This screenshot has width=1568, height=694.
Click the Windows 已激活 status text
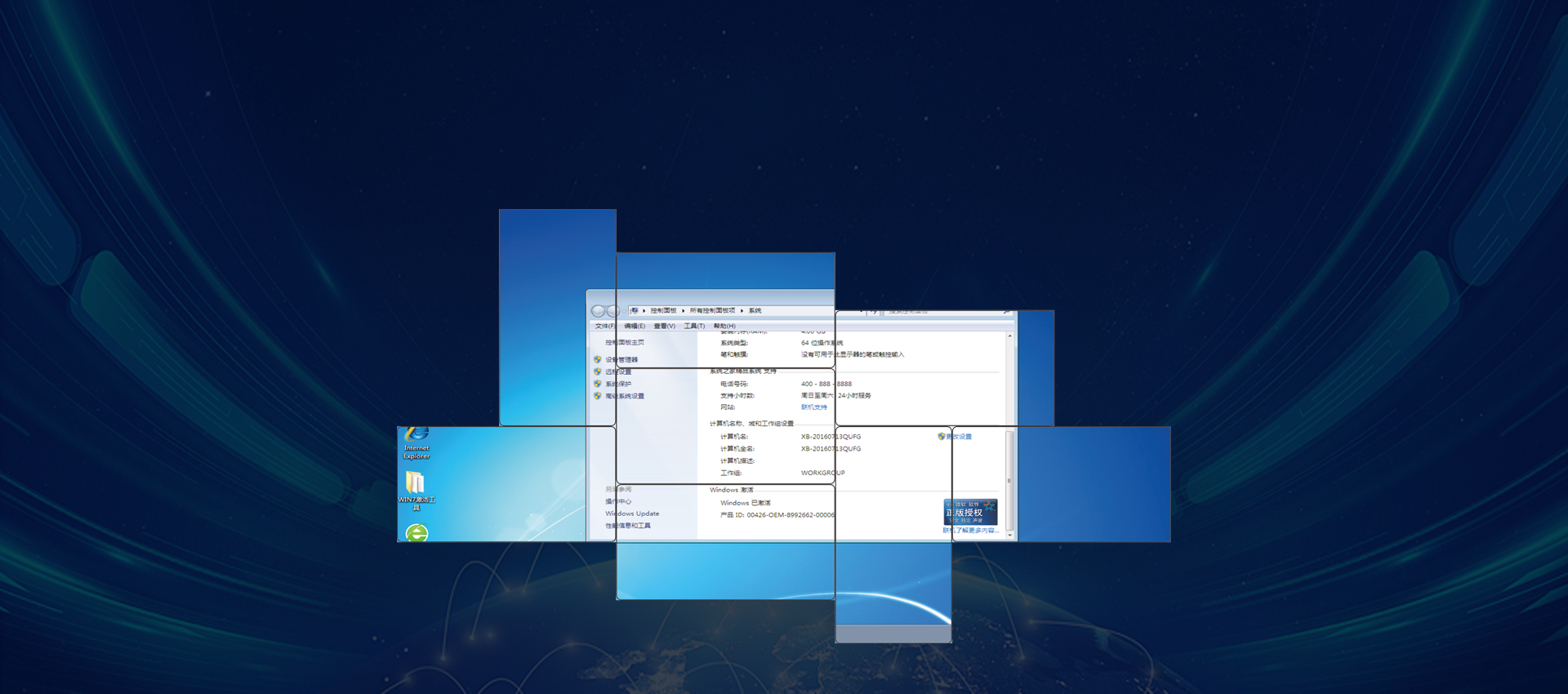point(745,503)
